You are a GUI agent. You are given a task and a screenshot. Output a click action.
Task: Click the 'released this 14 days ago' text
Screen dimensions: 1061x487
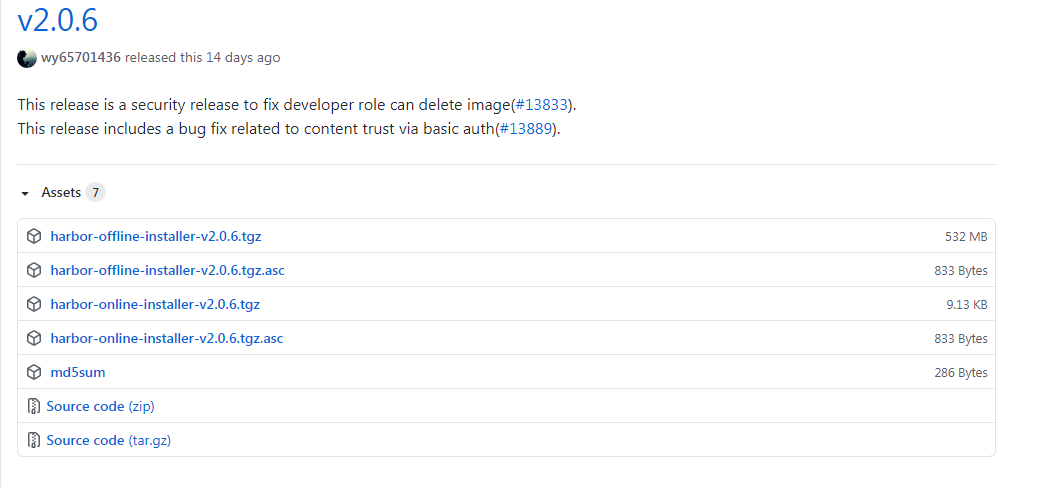[202, 57]
